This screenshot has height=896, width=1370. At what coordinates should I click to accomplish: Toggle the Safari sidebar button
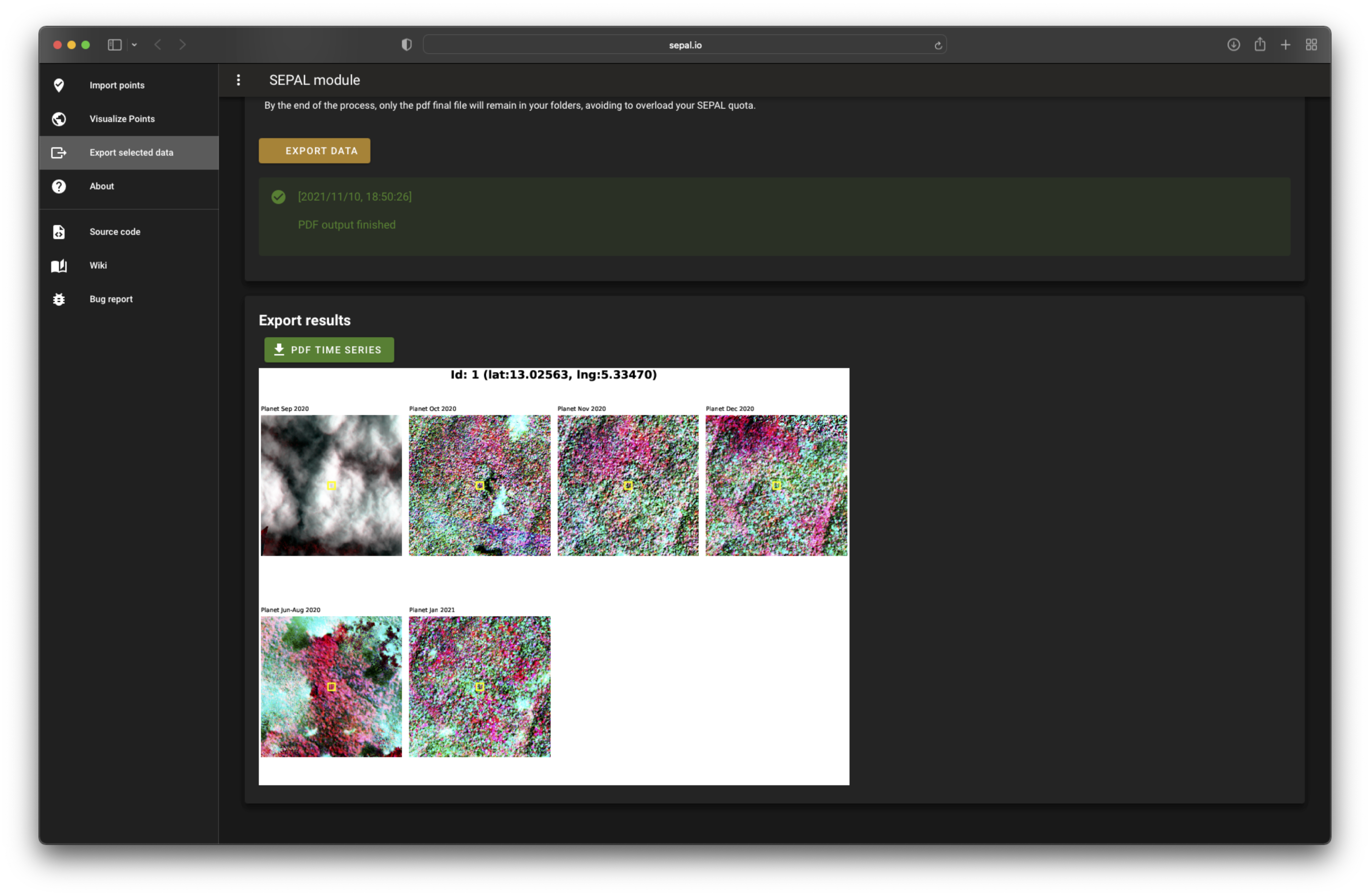[115, 45]
